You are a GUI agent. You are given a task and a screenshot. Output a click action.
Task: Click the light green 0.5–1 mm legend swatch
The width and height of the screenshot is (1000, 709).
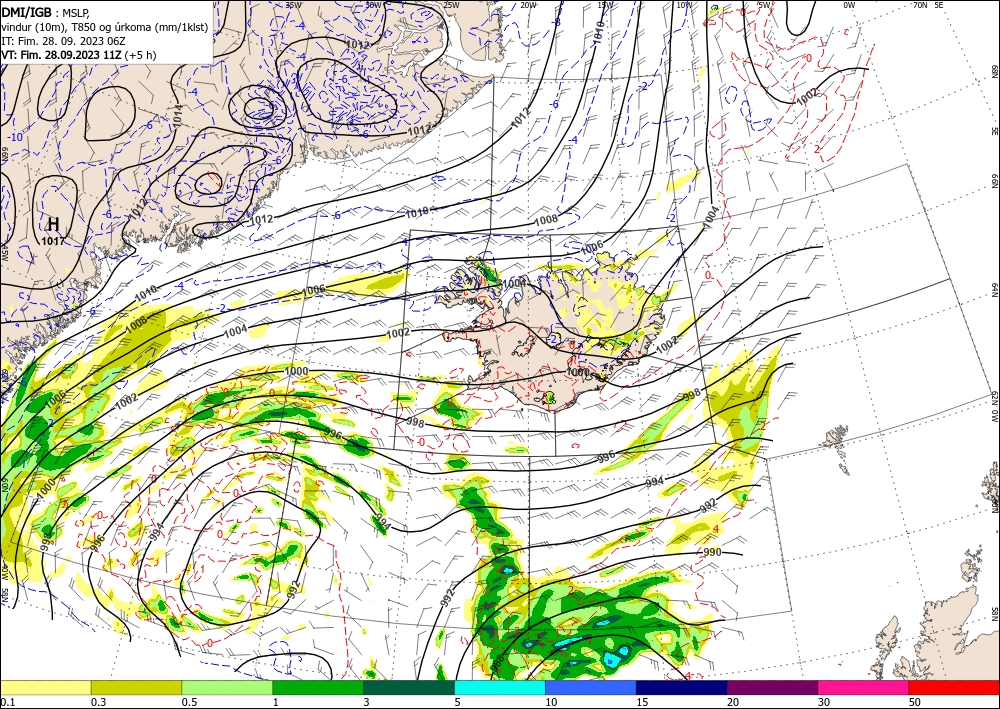coord(227,687)
